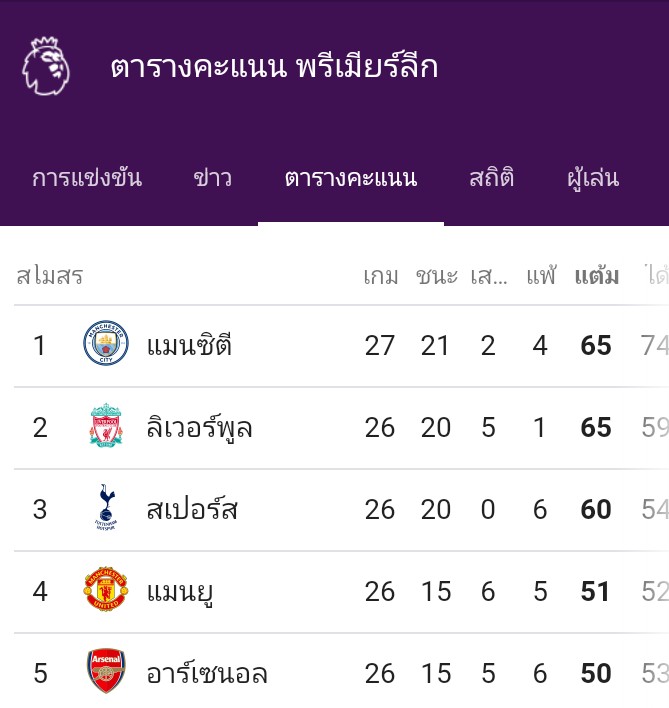This screenshot has width=669, height=708.
Task: Tap the ชนะ wins column header
Action: click(437, 276)
